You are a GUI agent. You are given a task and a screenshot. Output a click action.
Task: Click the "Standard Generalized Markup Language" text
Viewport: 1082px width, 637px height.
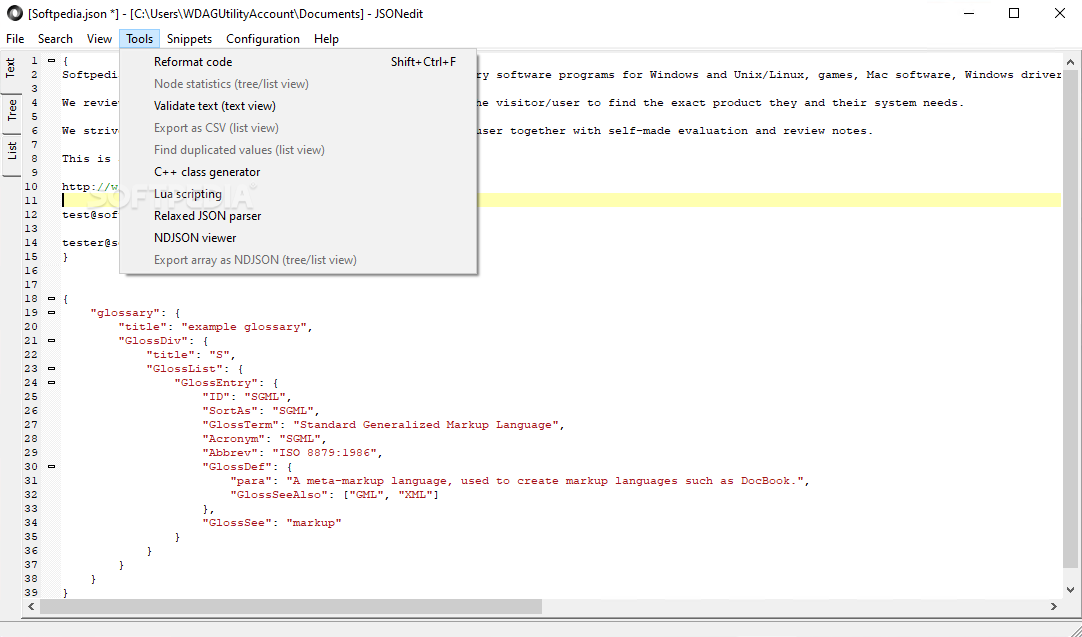pos(426,425)
